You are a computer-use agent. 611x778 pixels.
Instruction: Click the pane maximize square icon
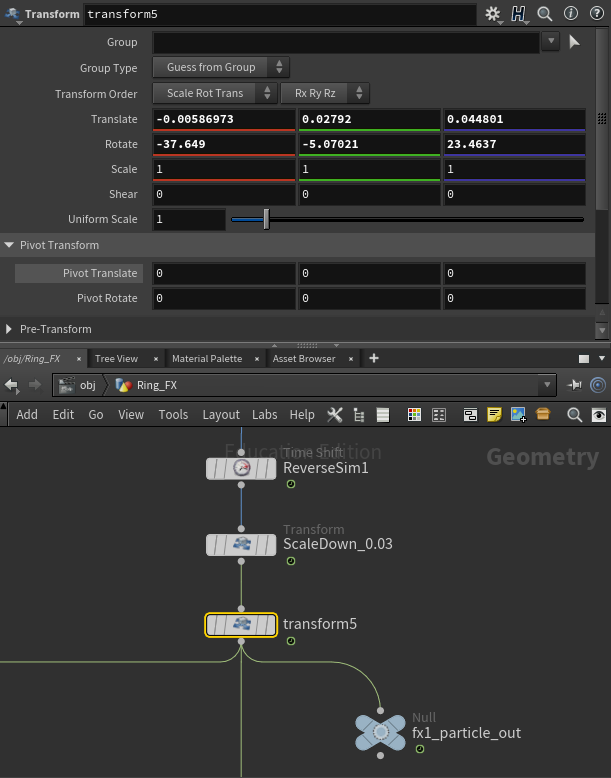tap(584, 359)
